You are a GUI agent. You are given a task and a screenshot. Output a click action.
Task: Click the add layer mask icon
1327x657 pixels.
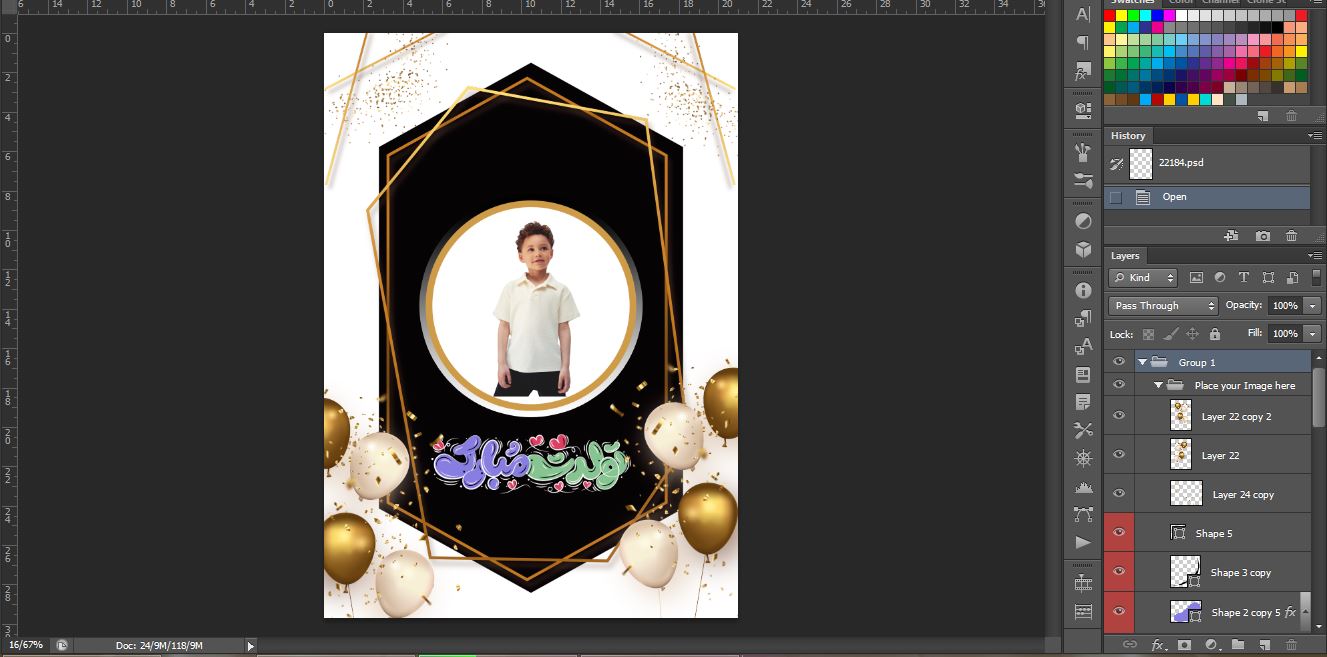point(1185,645)
